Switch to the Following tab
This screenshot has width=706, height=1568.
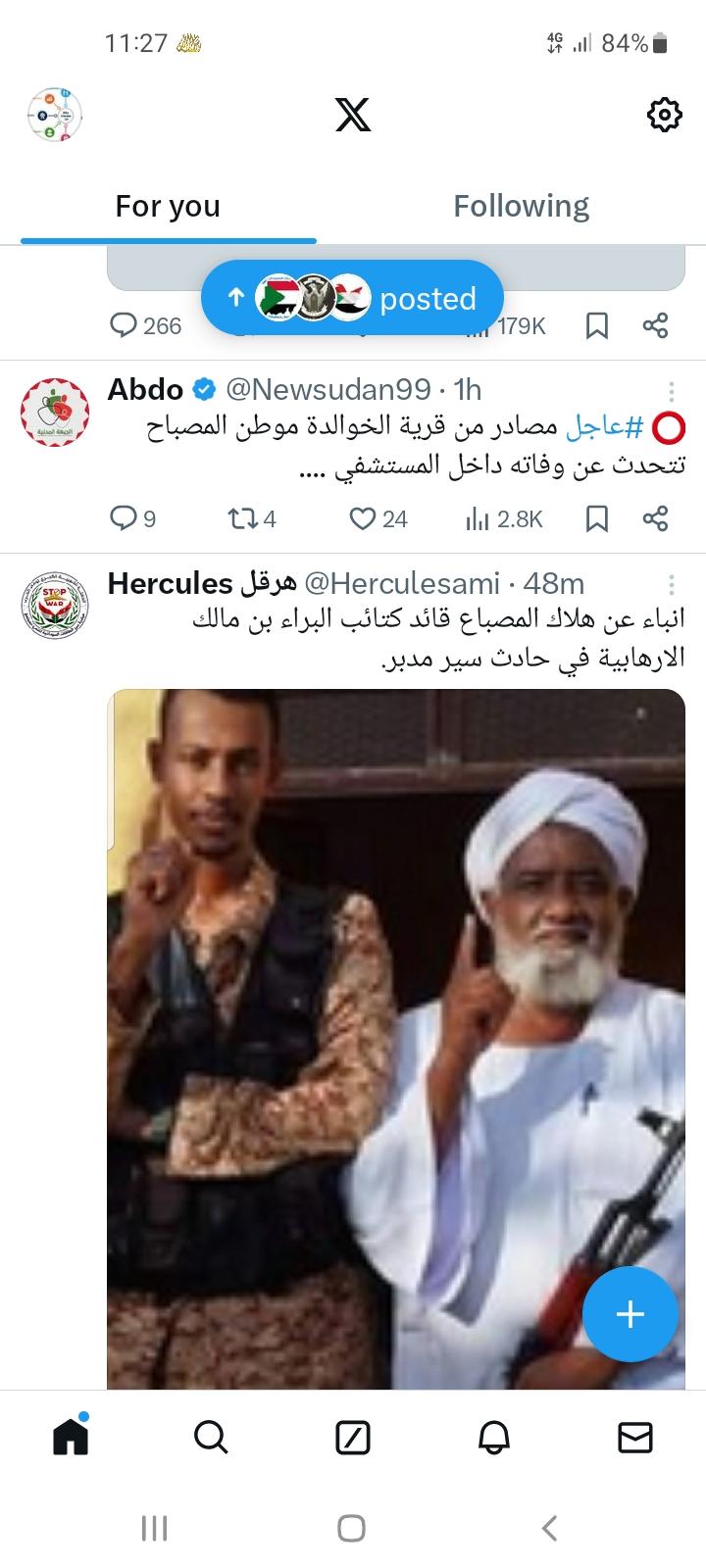(521, 206)
